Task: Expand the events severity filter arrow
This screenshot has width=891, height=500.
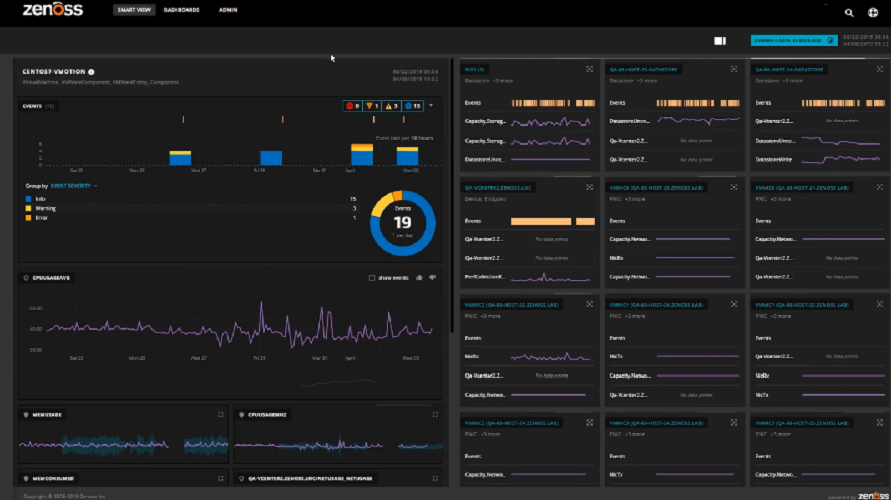Action: point(431,105)
